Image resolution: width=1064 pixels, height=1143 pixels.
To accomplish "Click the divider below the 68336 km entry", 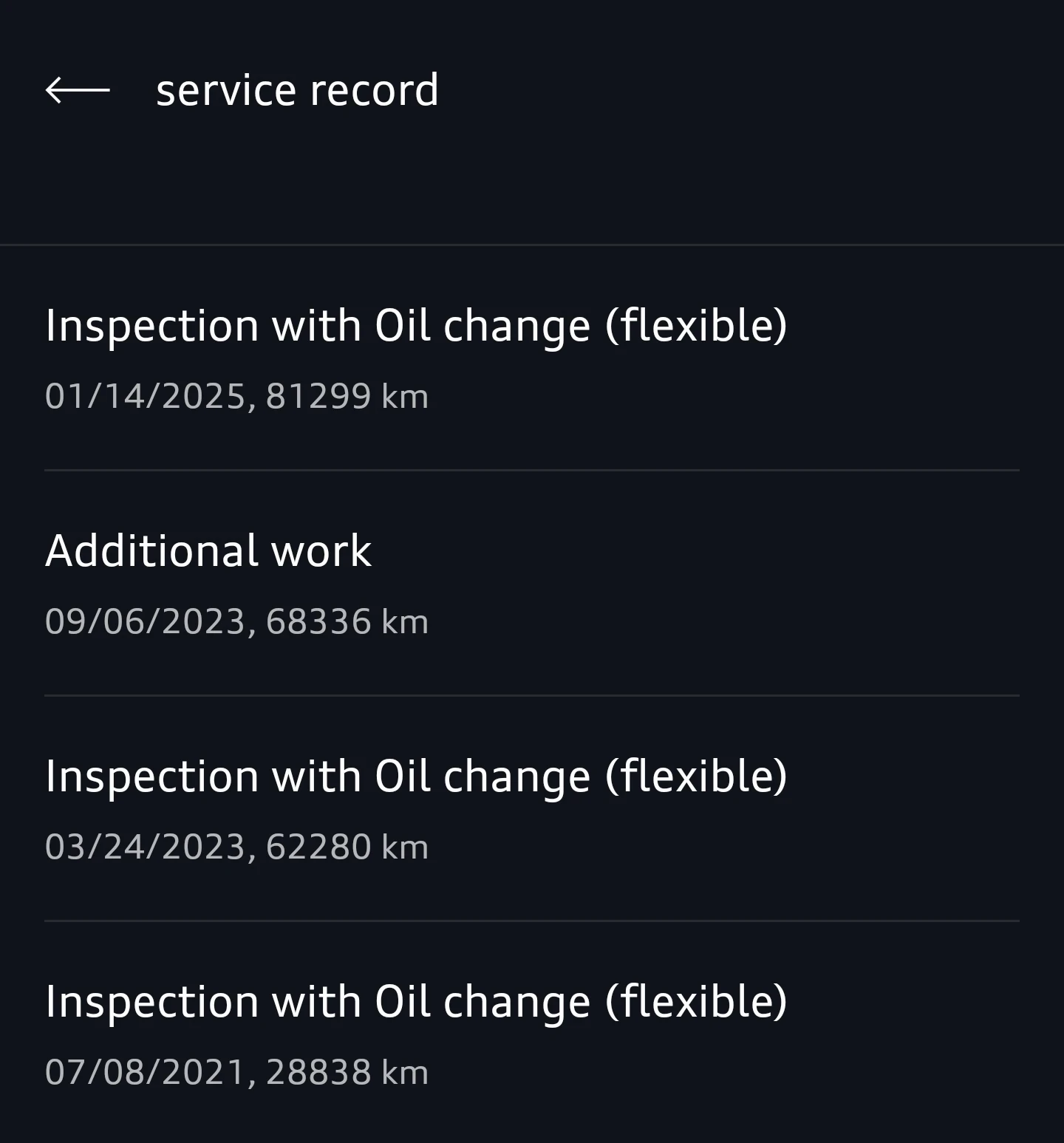I will coord(532,695).
